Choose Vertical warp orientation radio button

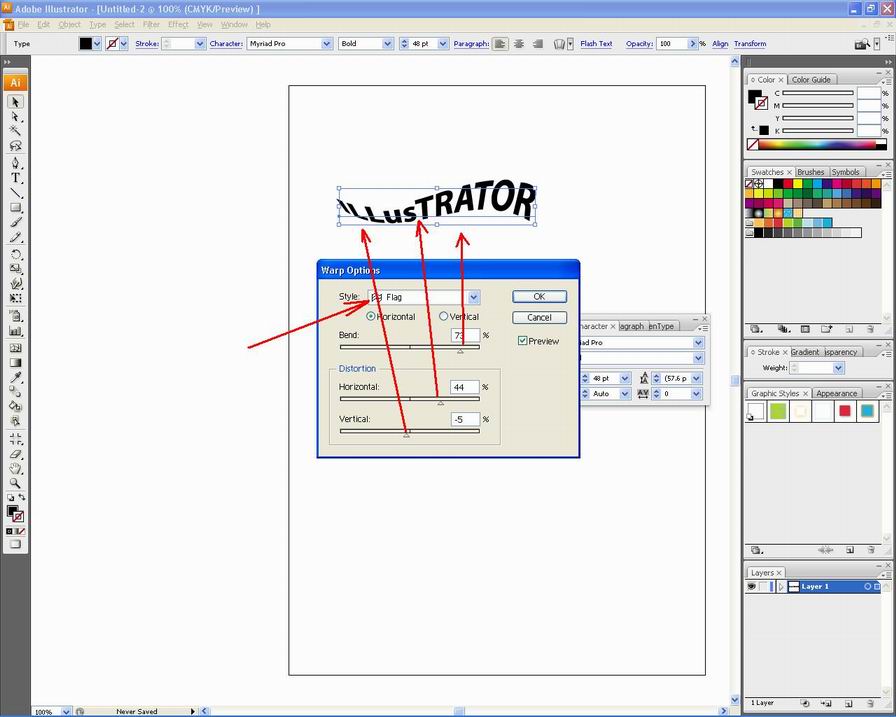tap(443, 316)
